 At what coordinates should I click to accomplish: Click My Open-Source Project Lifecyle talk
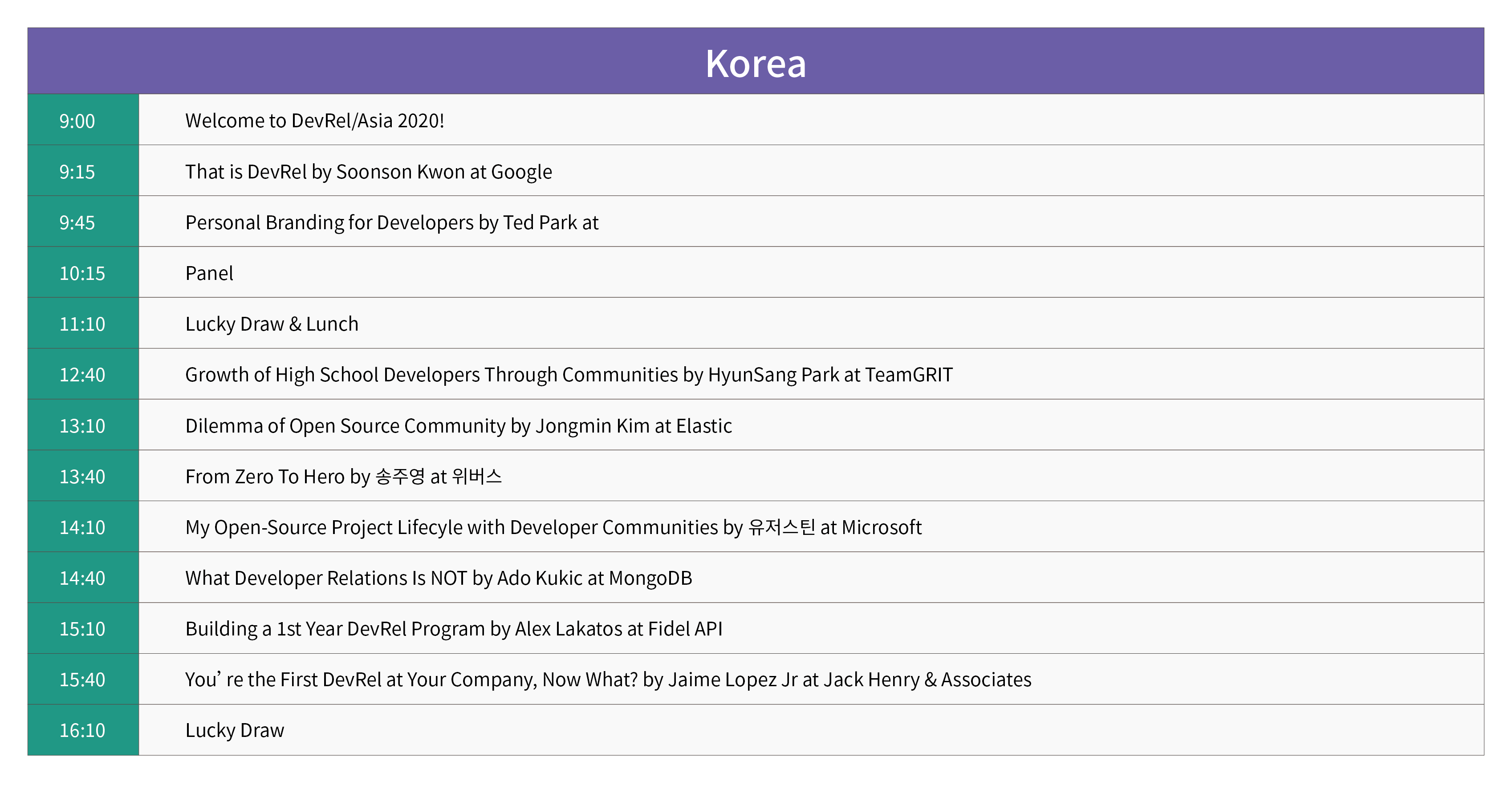click(x=553, y=527)
